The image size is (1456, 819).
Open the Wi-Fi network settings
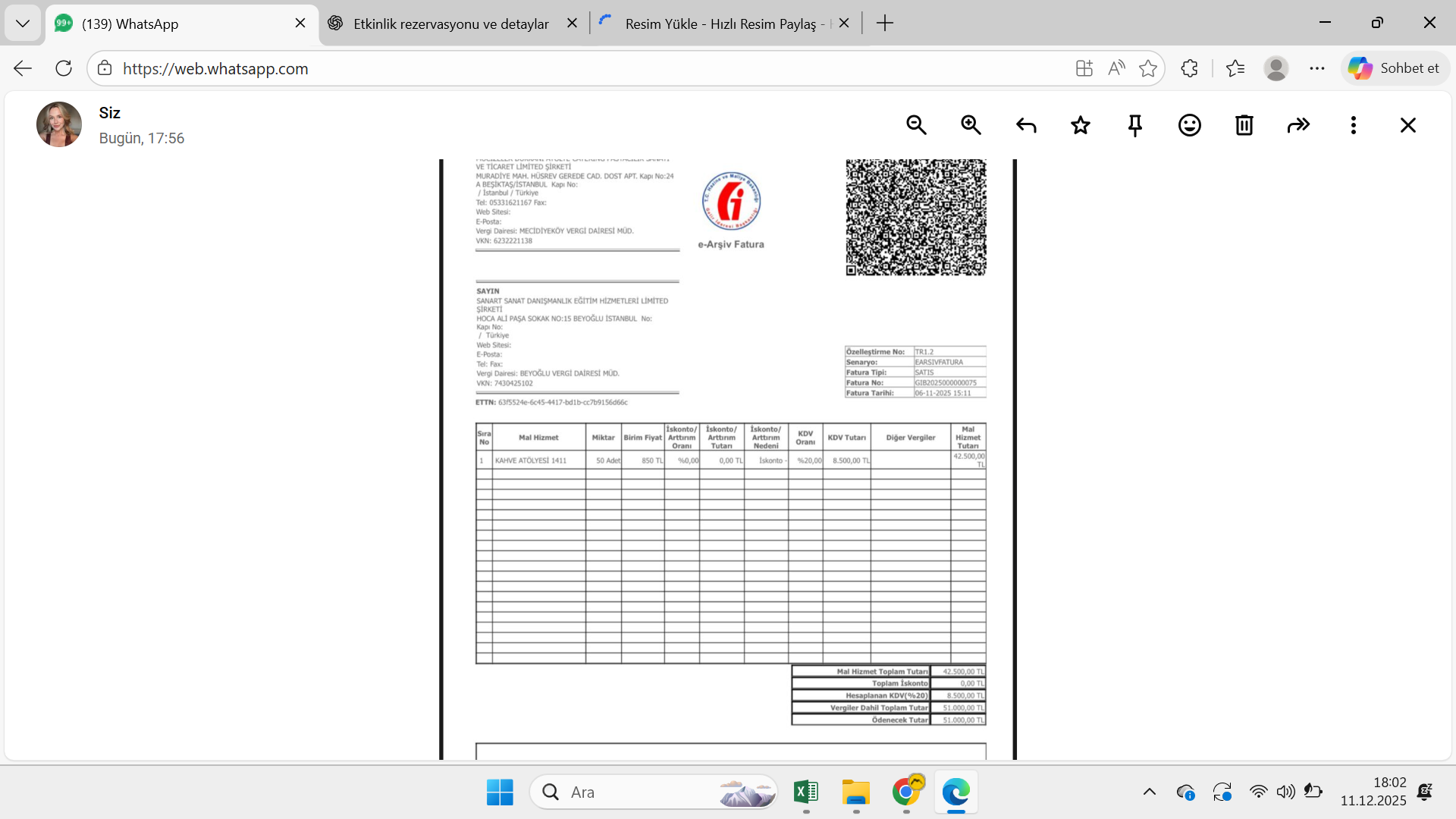click(1259, 792)
